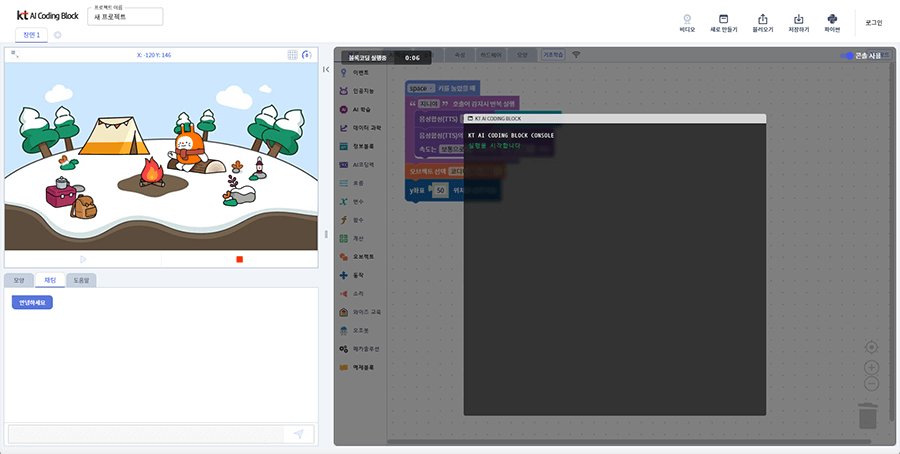Open the space key dropdown in block

point(421,88)
